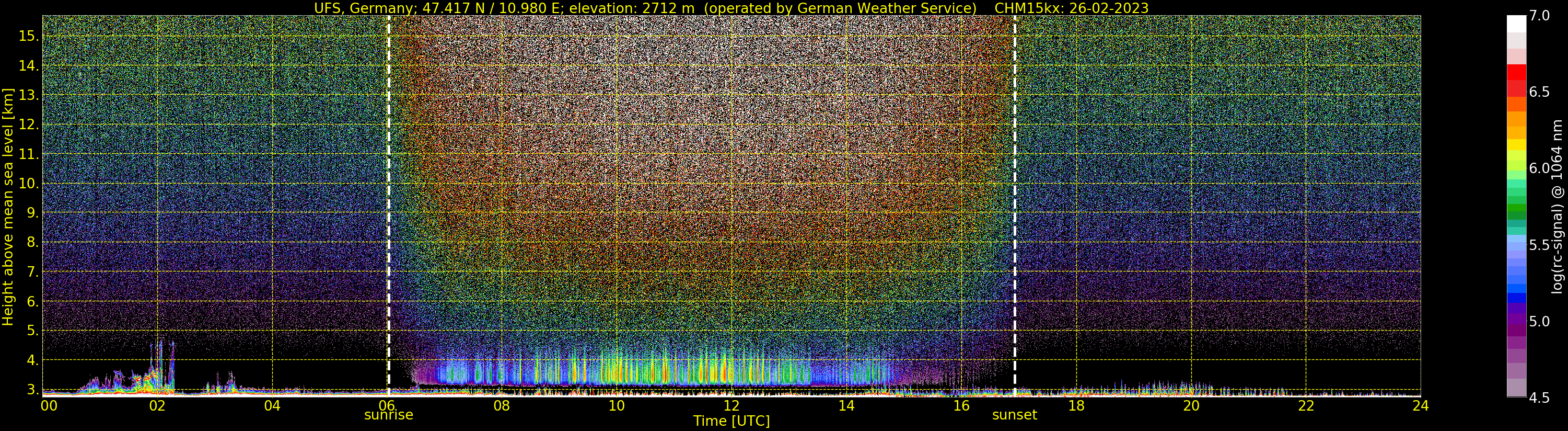Screen dimensions: 1568x431
Task: Click the height axis tick label '7.'
Action: (x=32, y=272)
